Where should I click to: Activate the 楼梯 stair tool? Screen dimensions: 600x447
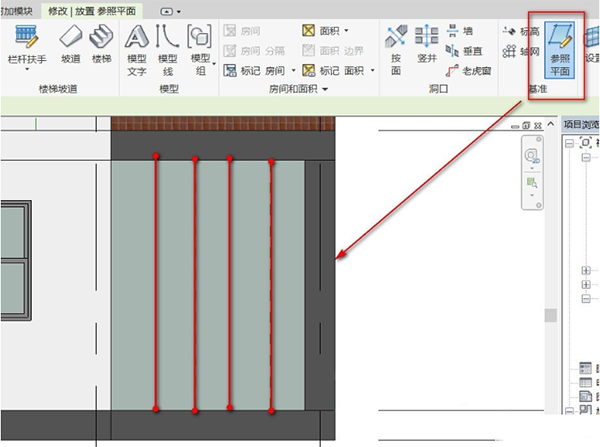coord(101,44)
